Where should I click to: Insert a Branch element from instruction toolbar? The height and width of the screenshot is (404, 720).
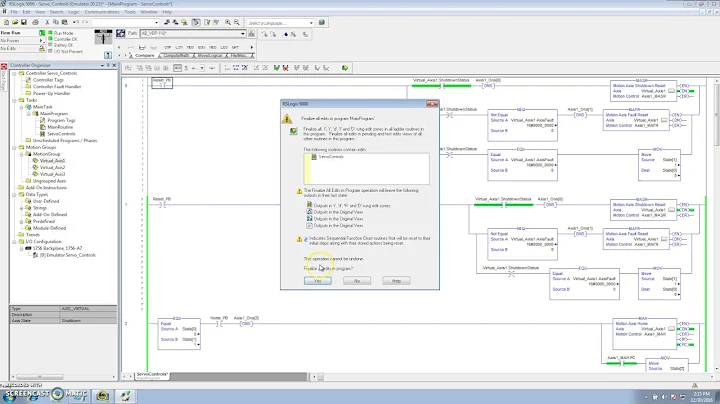(x=142, y=47)
